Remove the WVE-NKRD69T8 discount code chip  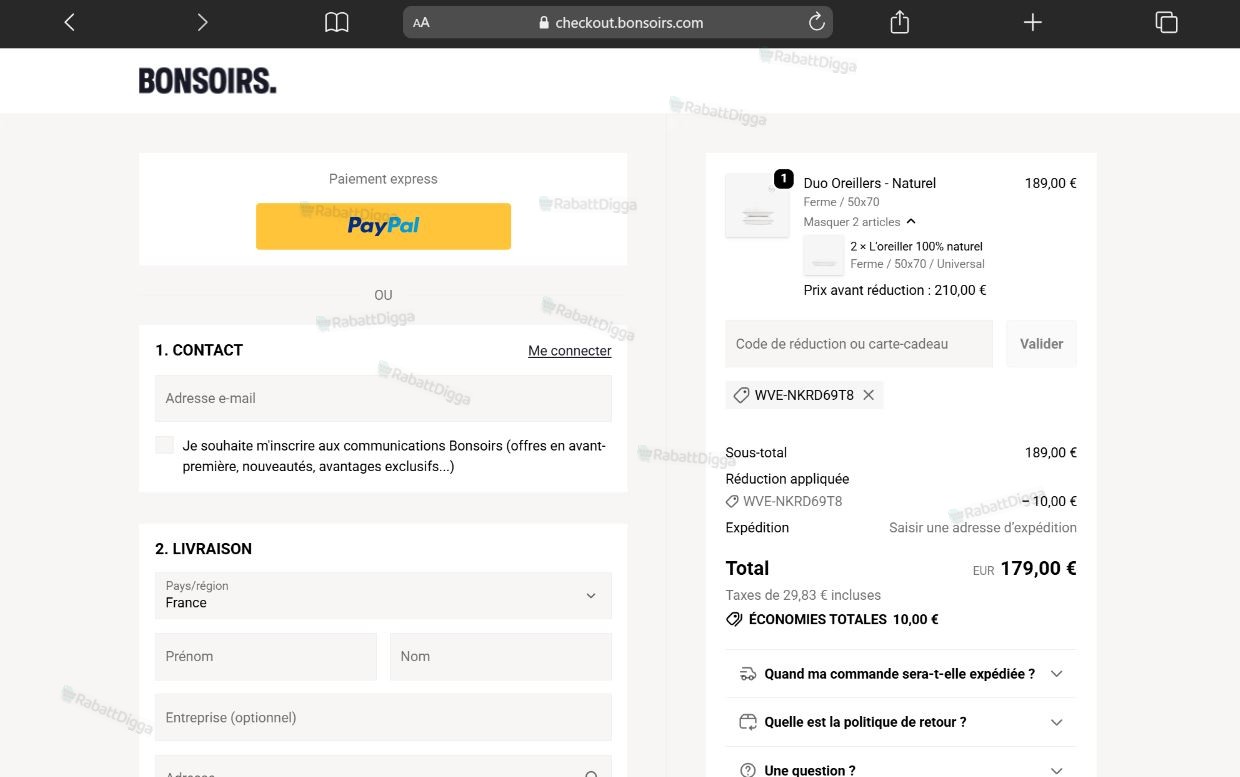[868, 395]
